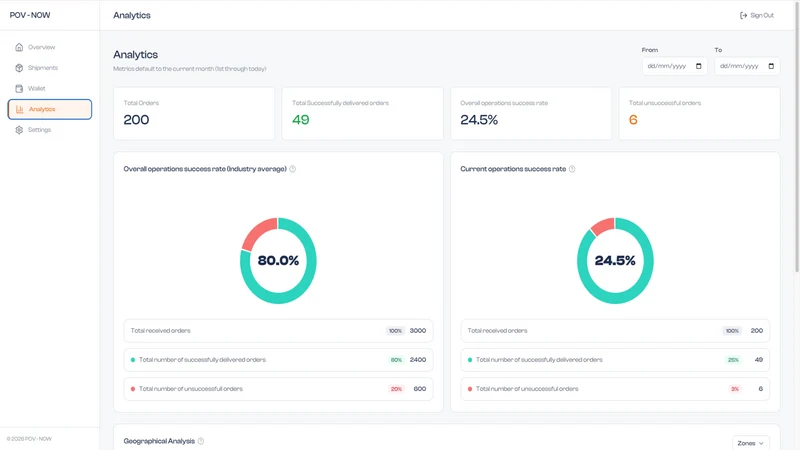800x450 pixels.
Task: Select the Shipments box icon
Action: pyautogui.click(x=19, y=68)
